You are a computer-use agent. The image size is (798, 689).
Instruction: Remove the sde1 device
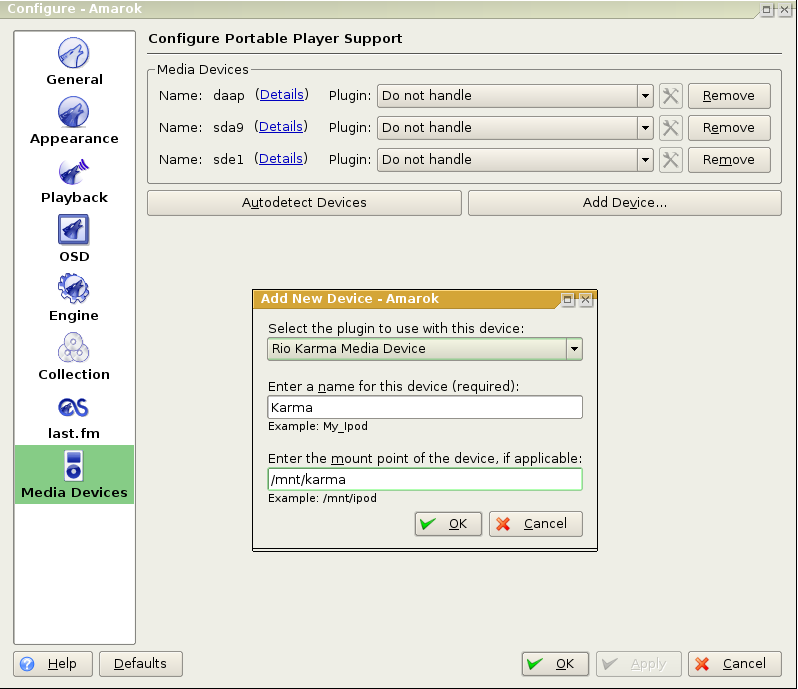pos(728,160)
